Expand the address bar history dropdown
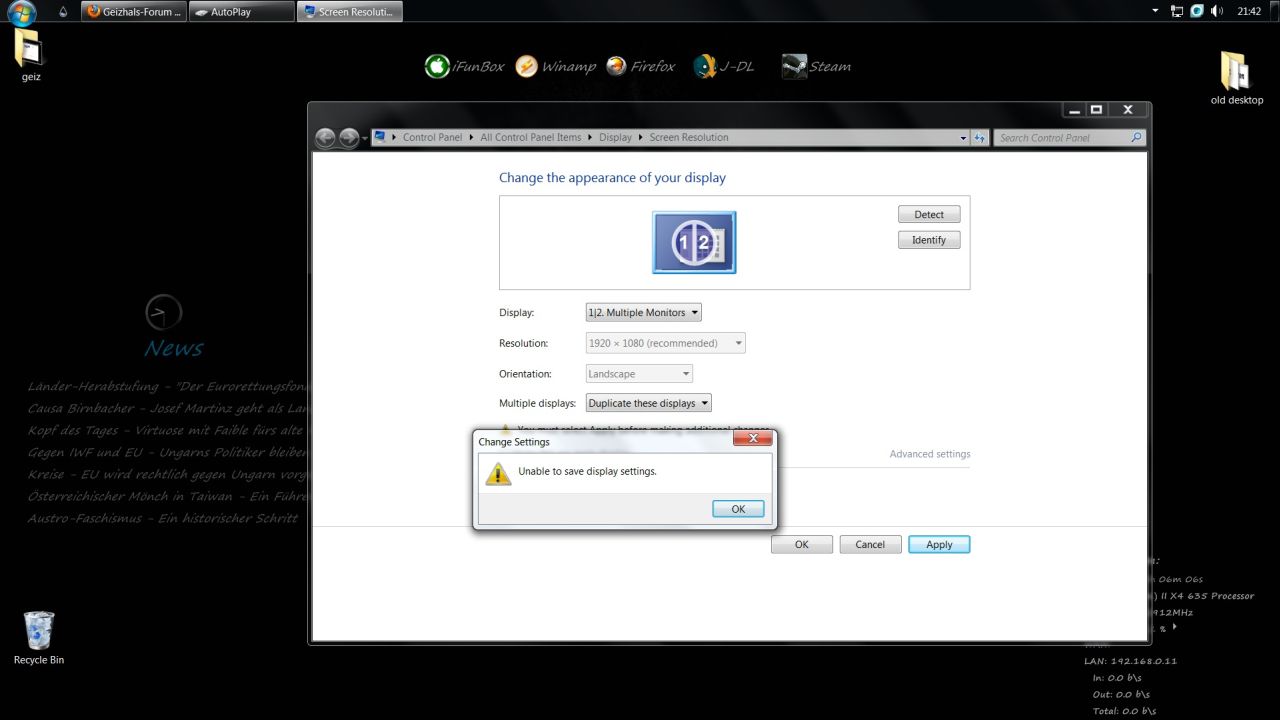Viewport: 1280px width, 720px height. pos(963,138)
